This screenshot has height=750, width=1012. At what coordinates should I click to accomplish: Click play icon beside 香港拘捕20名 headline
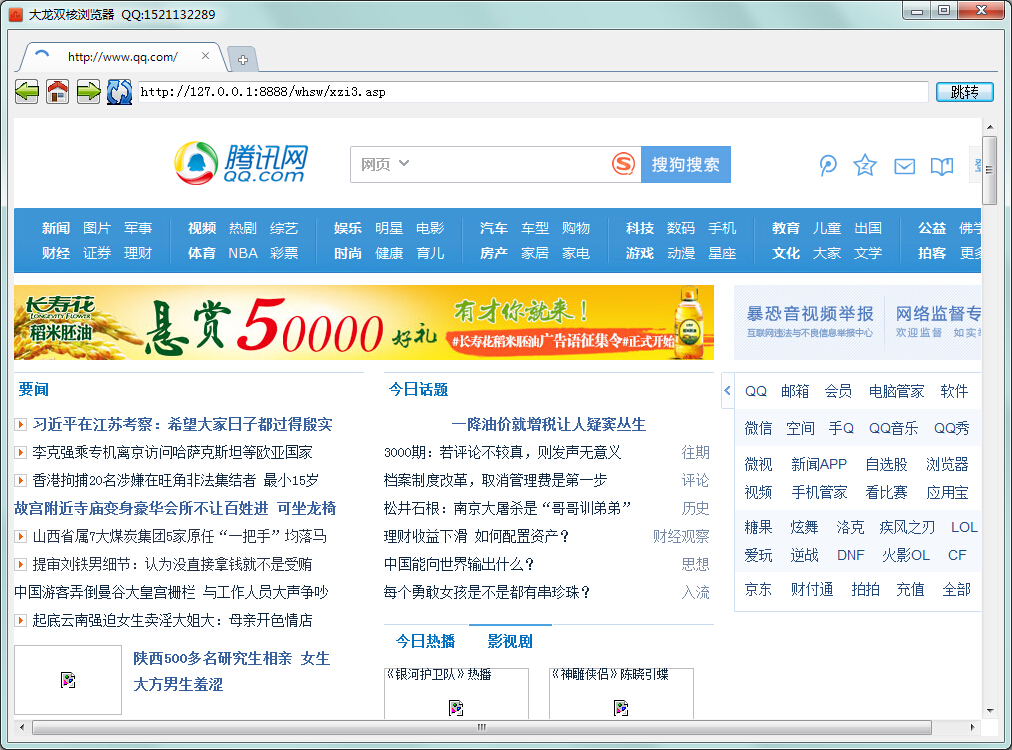click(21, 480)
